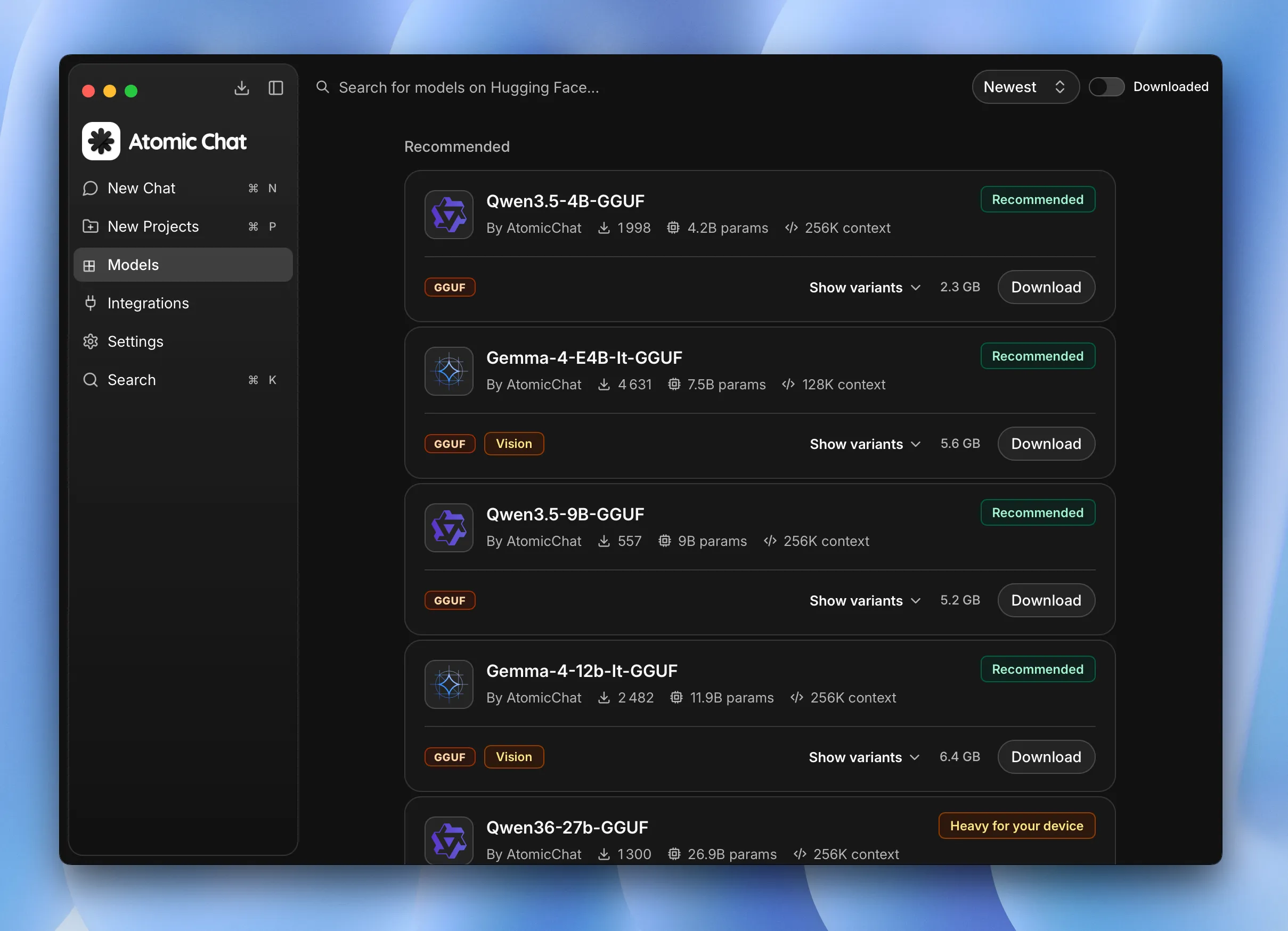Open New Projects in sidebar

[183, 226]
